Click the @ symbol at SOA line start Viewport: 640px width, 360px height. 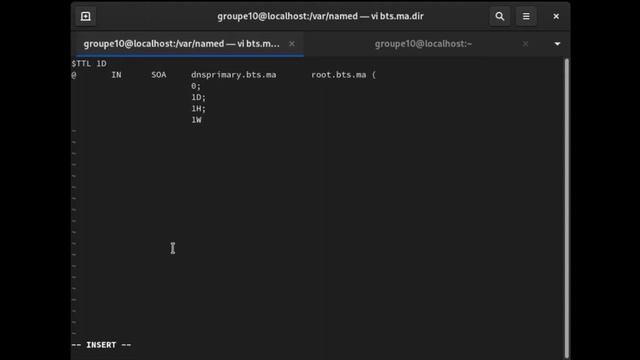[73, 75]
